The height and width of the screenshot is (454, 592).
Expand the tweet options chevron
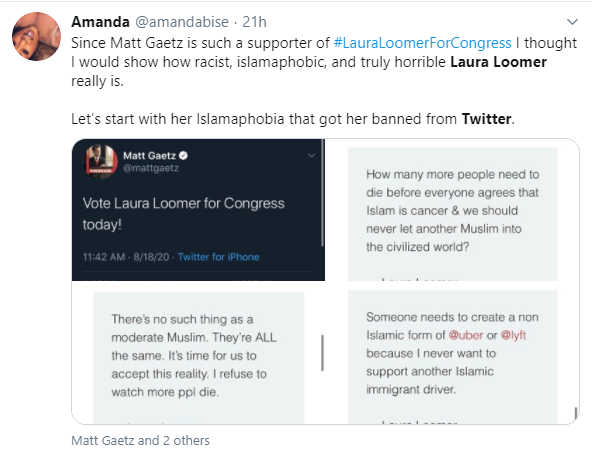click(x=572, y=22)
